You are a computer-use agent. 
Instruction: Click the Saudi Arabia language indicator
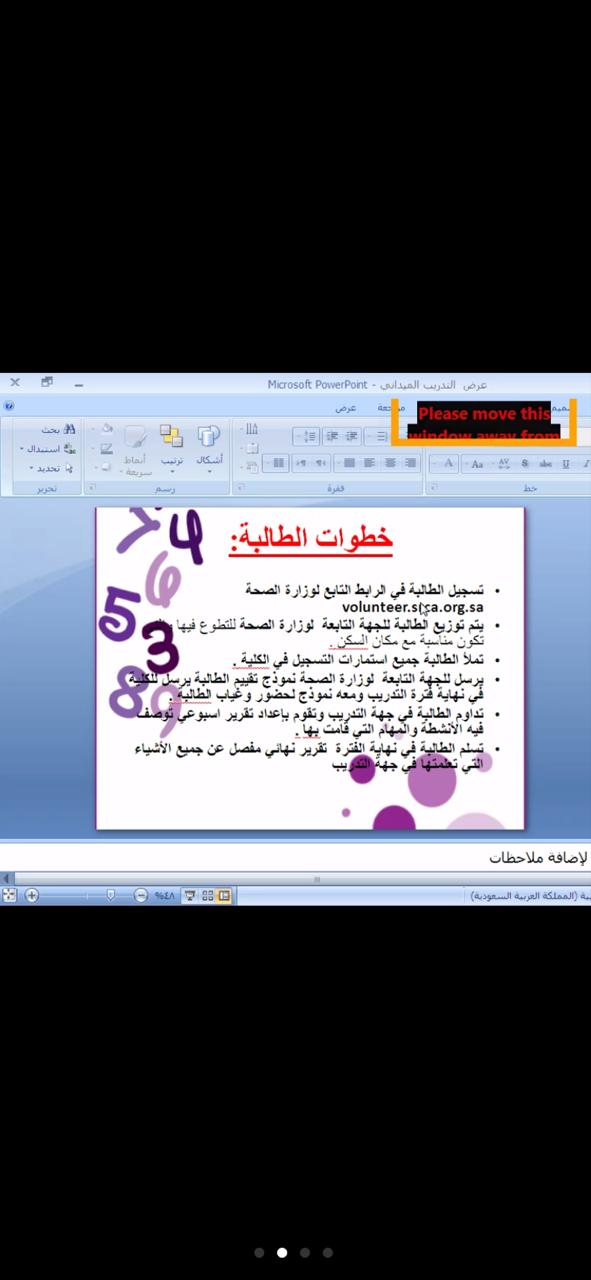(x=527, y=896)
